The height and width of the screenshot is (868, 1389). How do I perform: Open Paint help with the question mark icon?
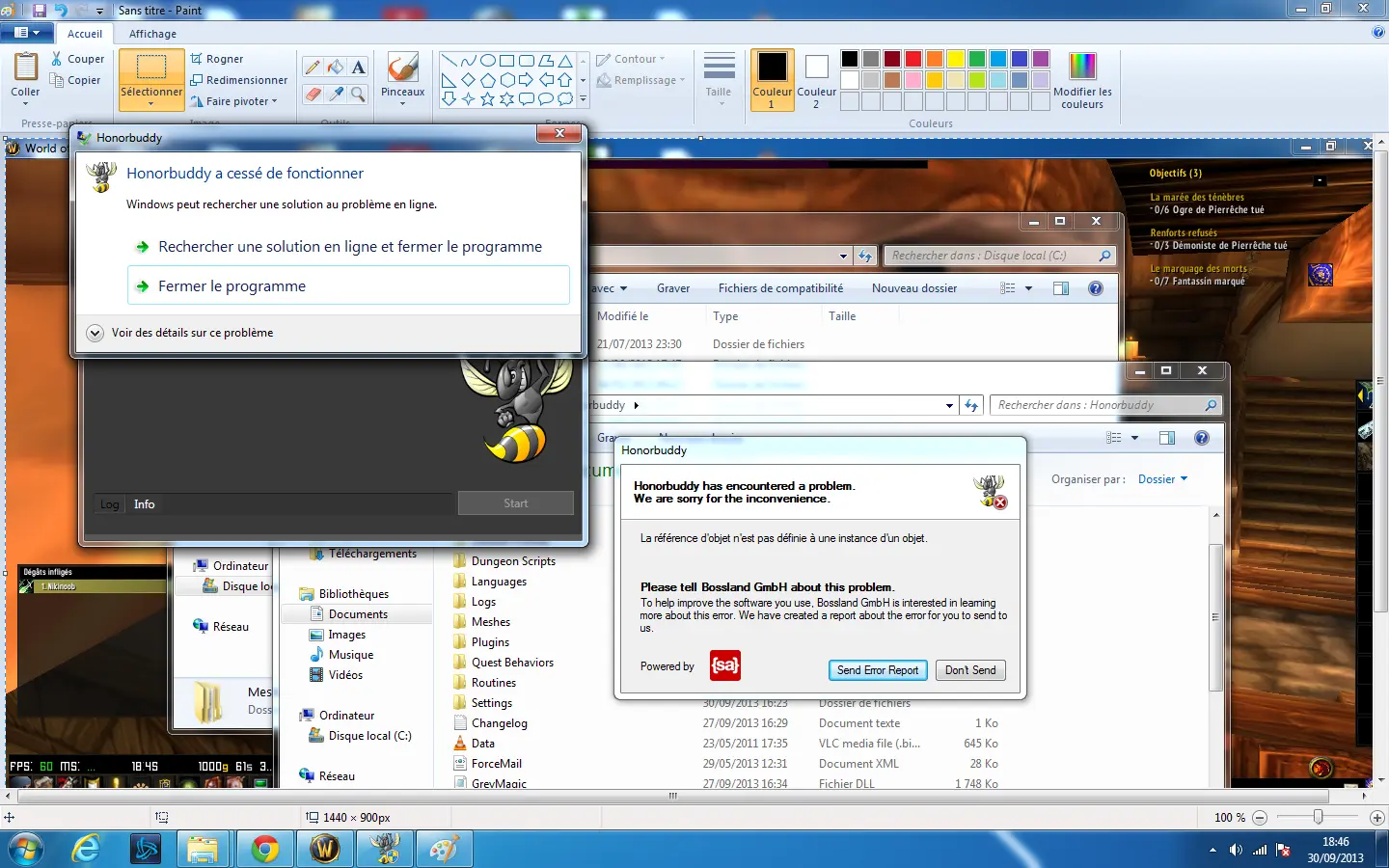point(1377,32)
